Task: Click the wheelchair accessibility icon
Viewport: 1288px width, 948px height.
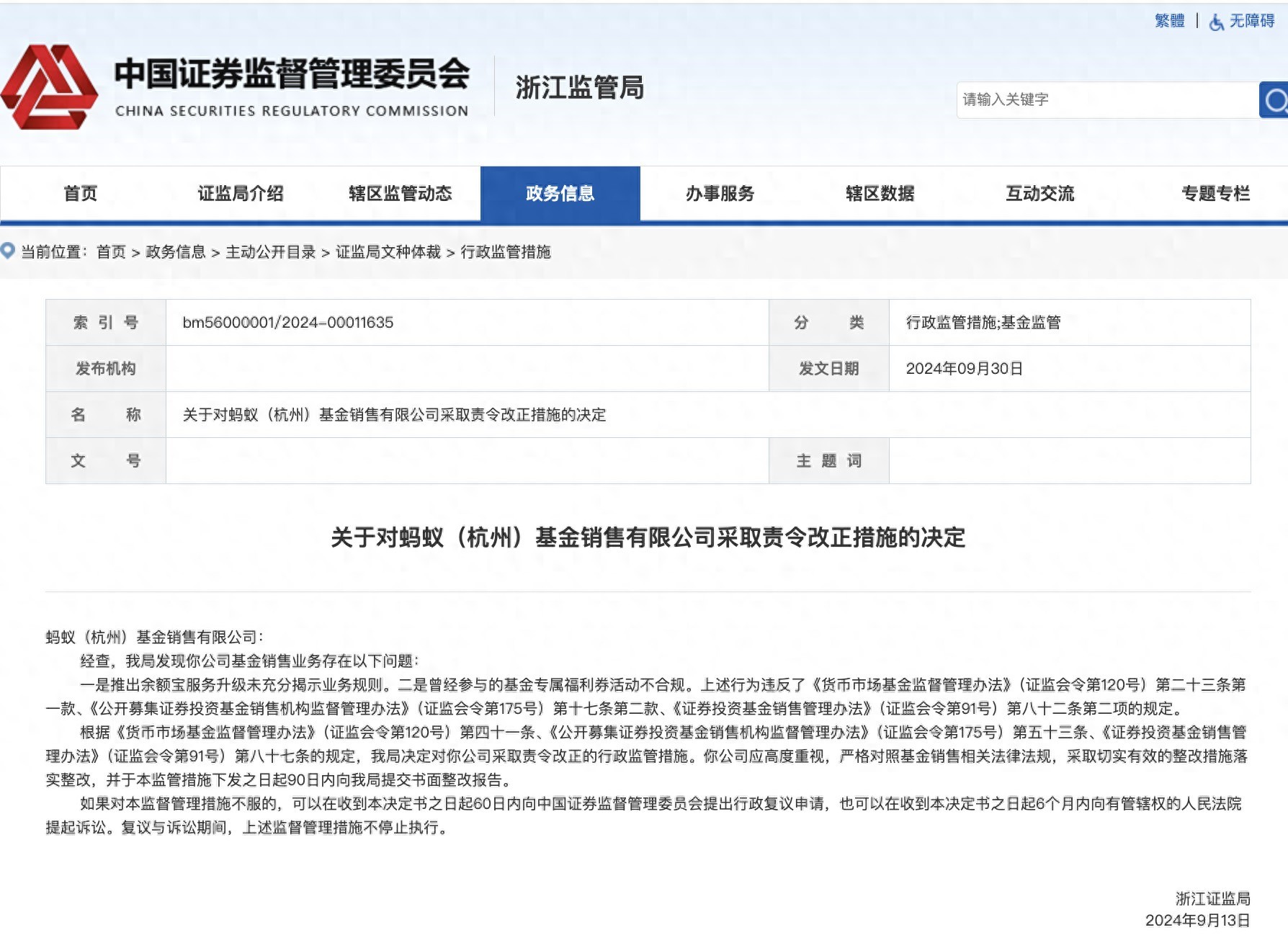Action: pyautogui.click(x=1216, y=22)
